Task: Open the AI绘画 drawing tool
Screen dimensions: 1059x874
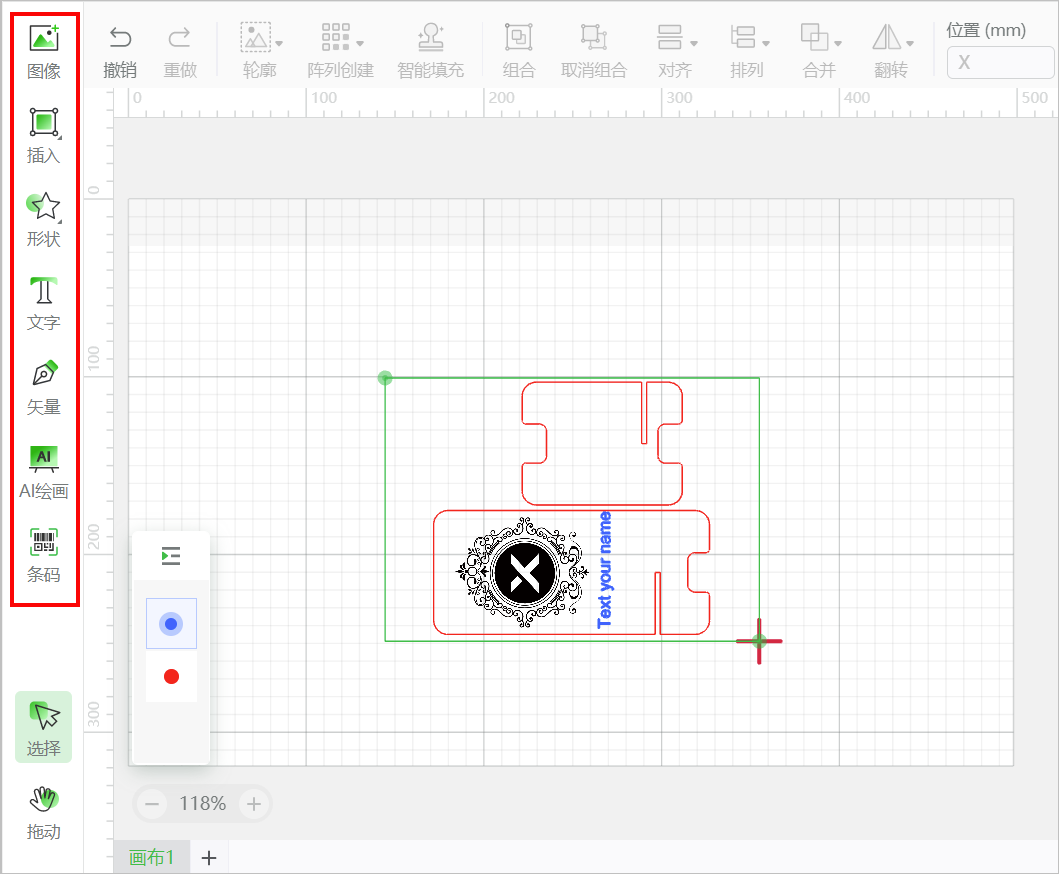Action: (44, 471)
